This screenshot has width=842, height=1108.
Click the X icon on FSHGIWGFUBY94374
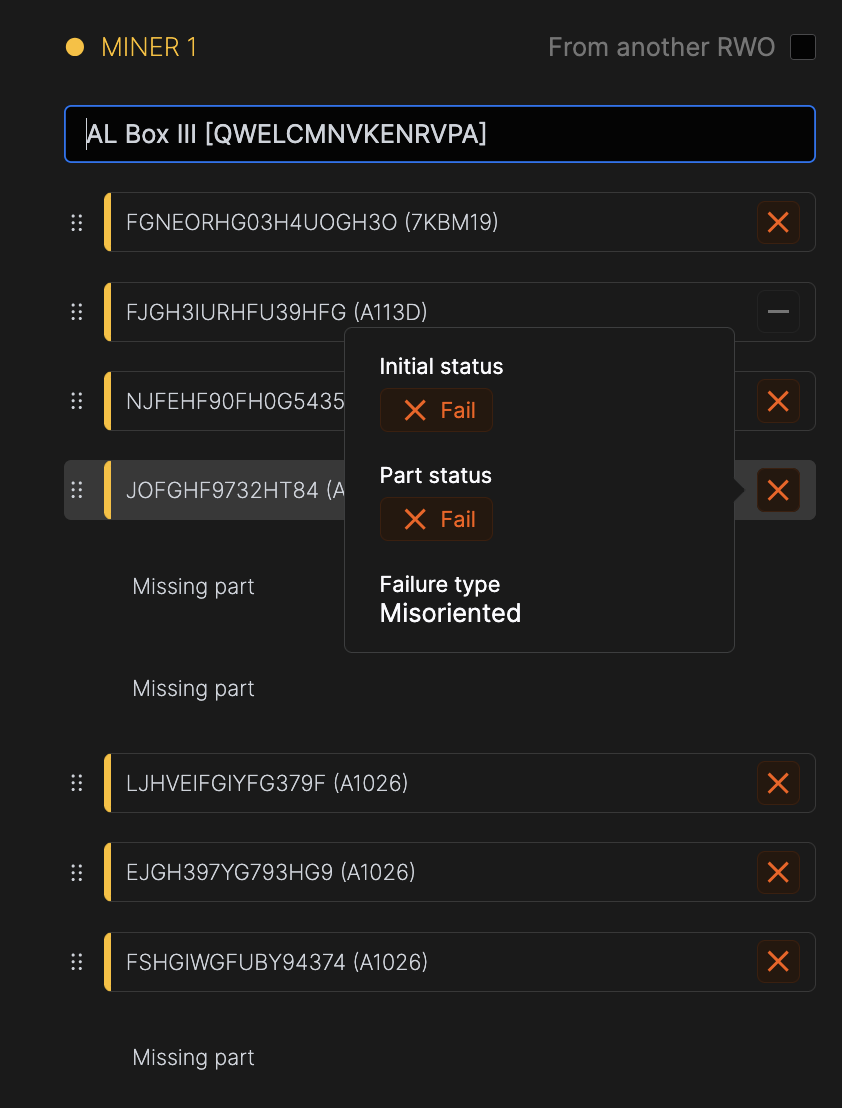[778, 961]
